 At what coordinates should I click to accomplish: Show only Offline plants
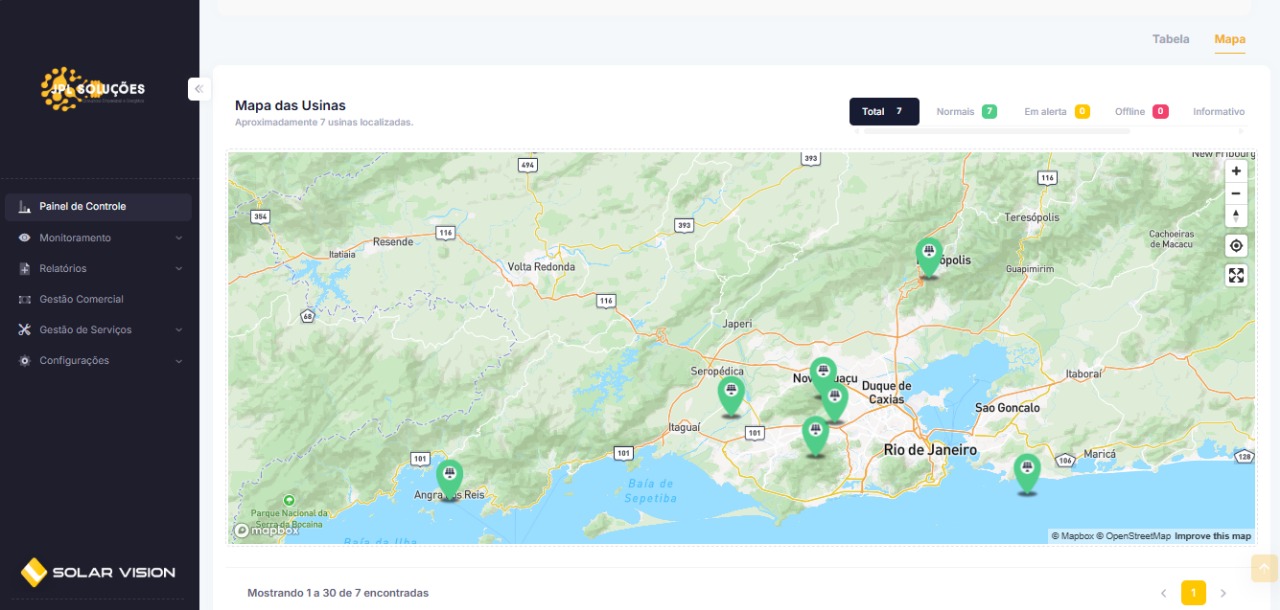click(1141, 112)
